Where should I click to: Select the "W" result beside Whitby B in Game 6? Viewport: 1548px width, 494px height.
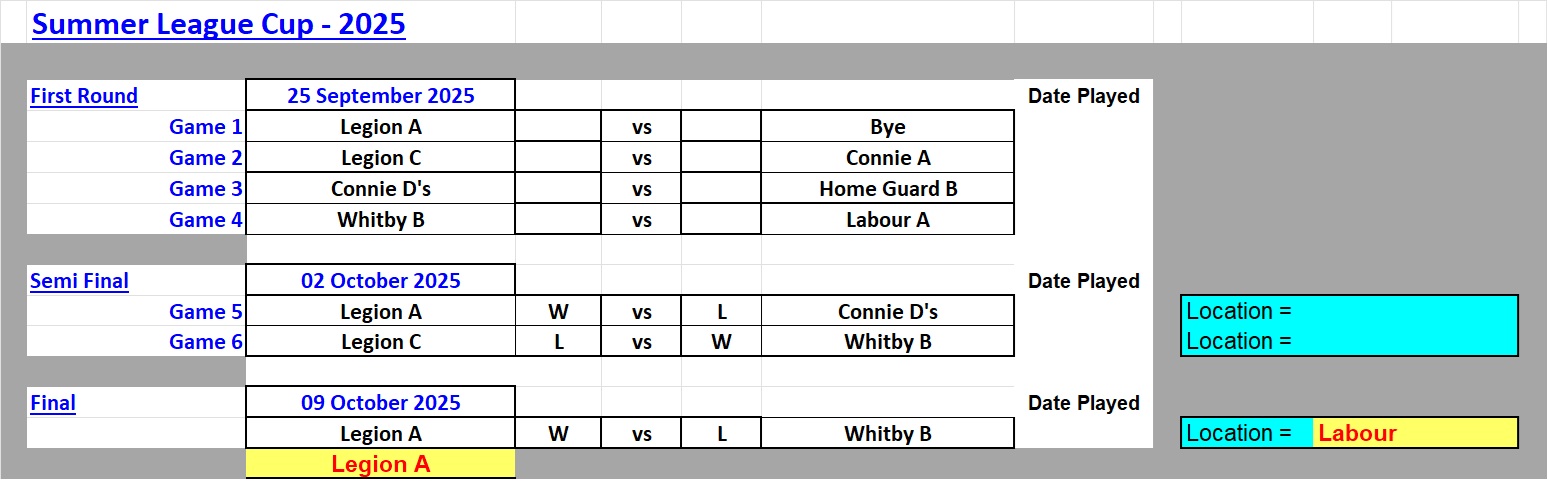pyautogui.click(x=721, y=342)
